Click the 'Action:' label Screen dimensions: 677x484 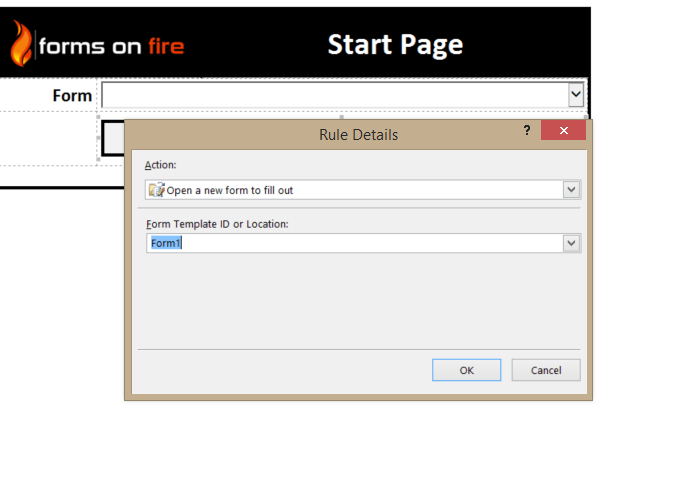coord(160,165)
